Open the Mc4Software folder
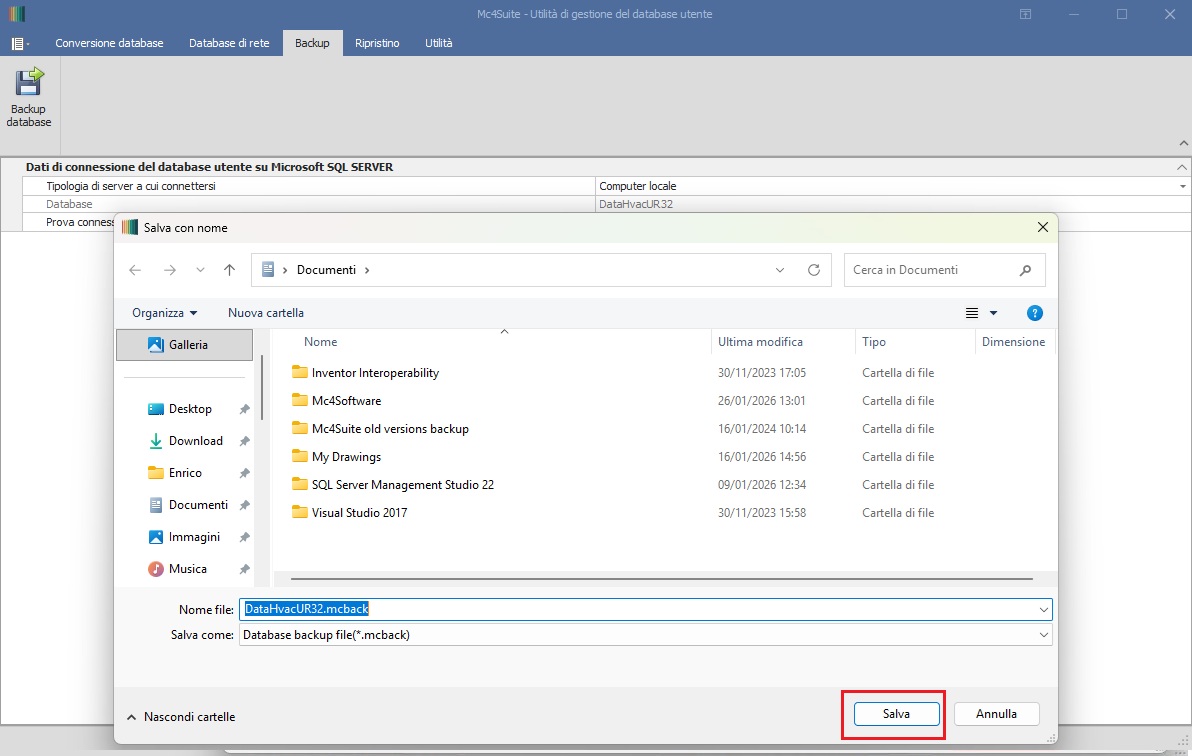 point(346,401)
